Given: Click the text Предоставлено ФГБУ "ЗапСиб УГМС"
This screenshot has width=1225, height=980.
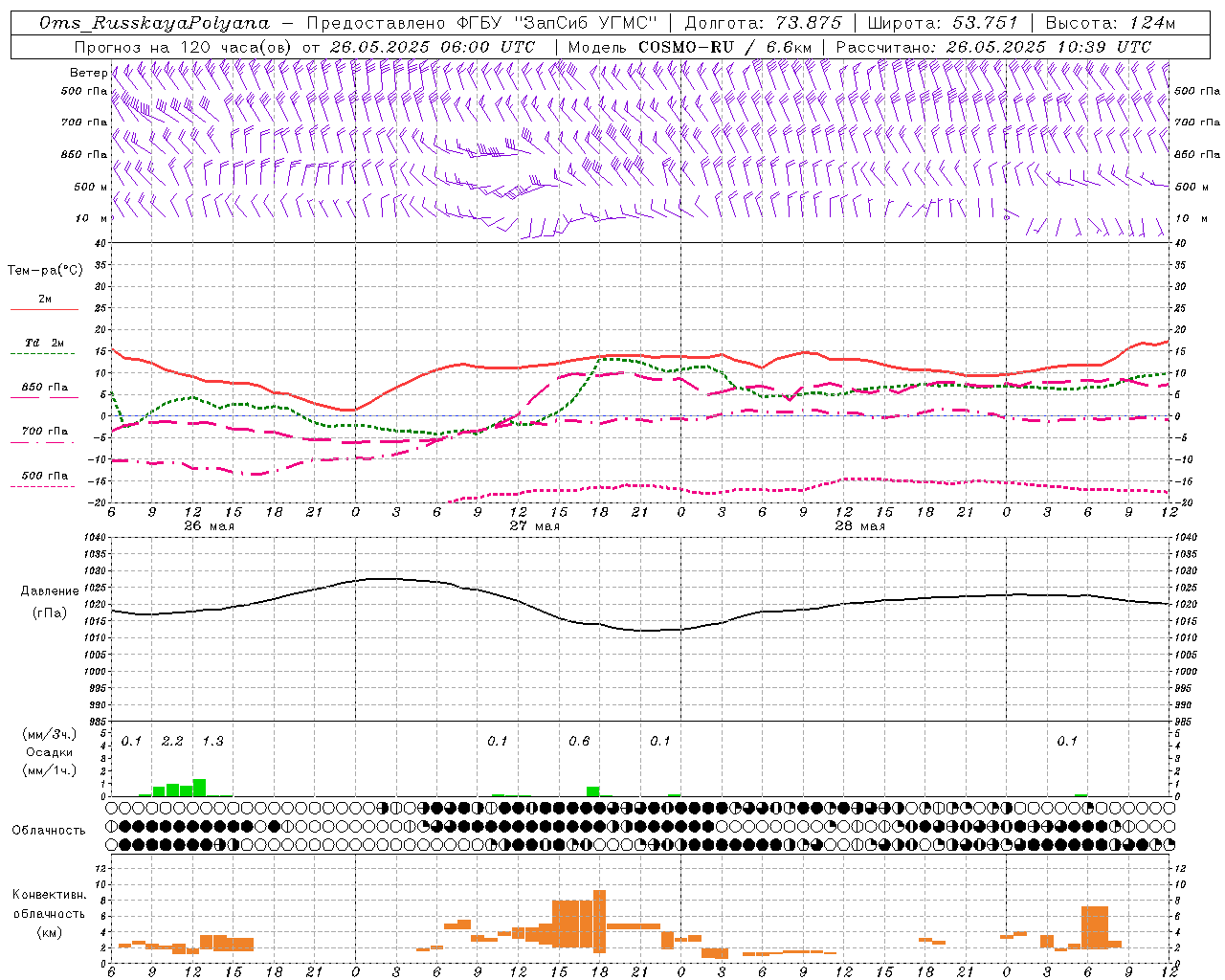Looking at the screenshot, I should point(482,23).
